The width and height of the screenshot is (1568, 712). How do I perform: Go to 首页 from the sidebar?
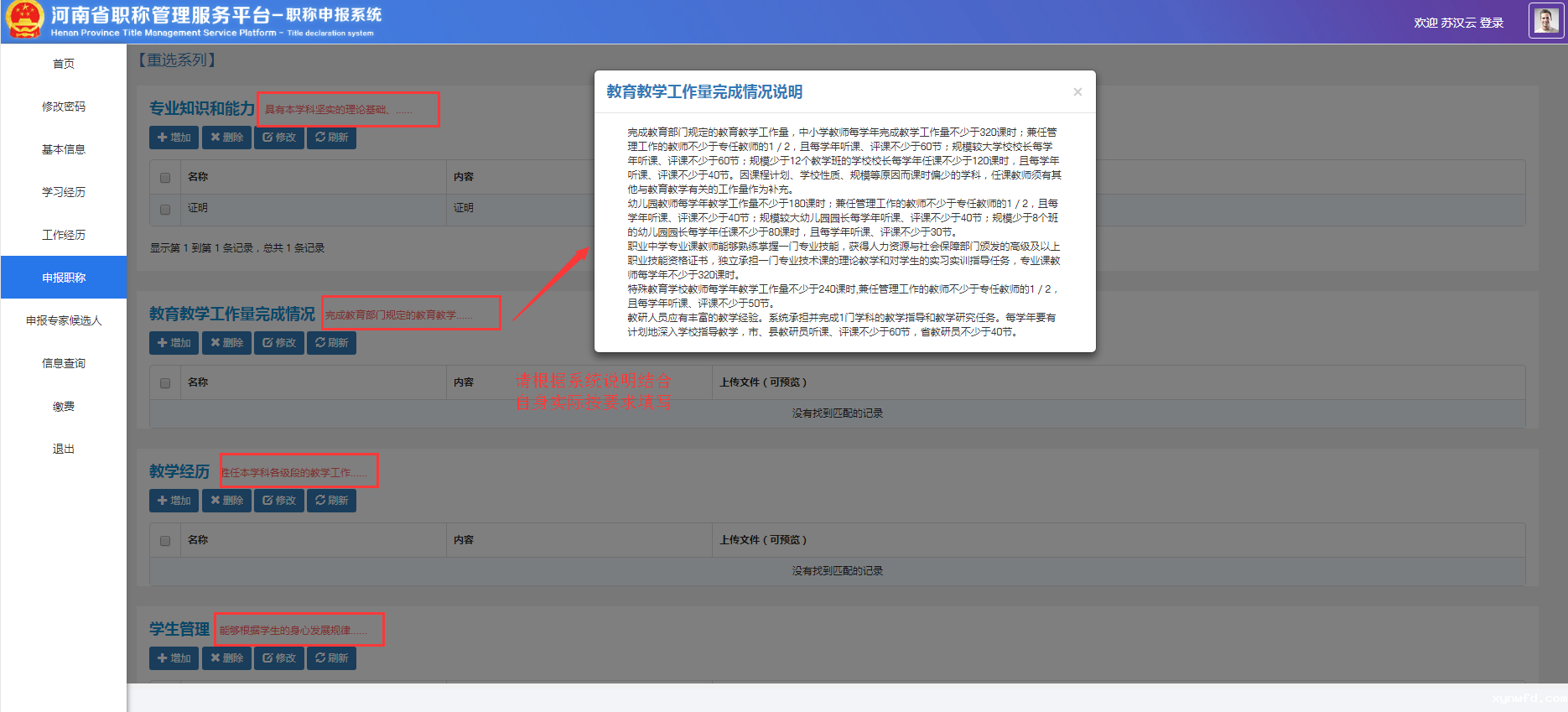(64, 64)
